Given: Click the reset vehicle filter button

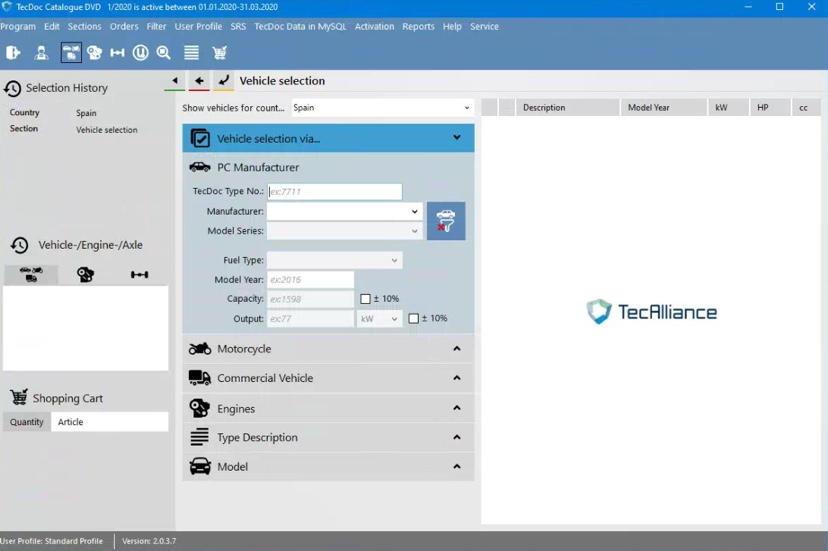Looking at the screenshot, I should [446, 221].
